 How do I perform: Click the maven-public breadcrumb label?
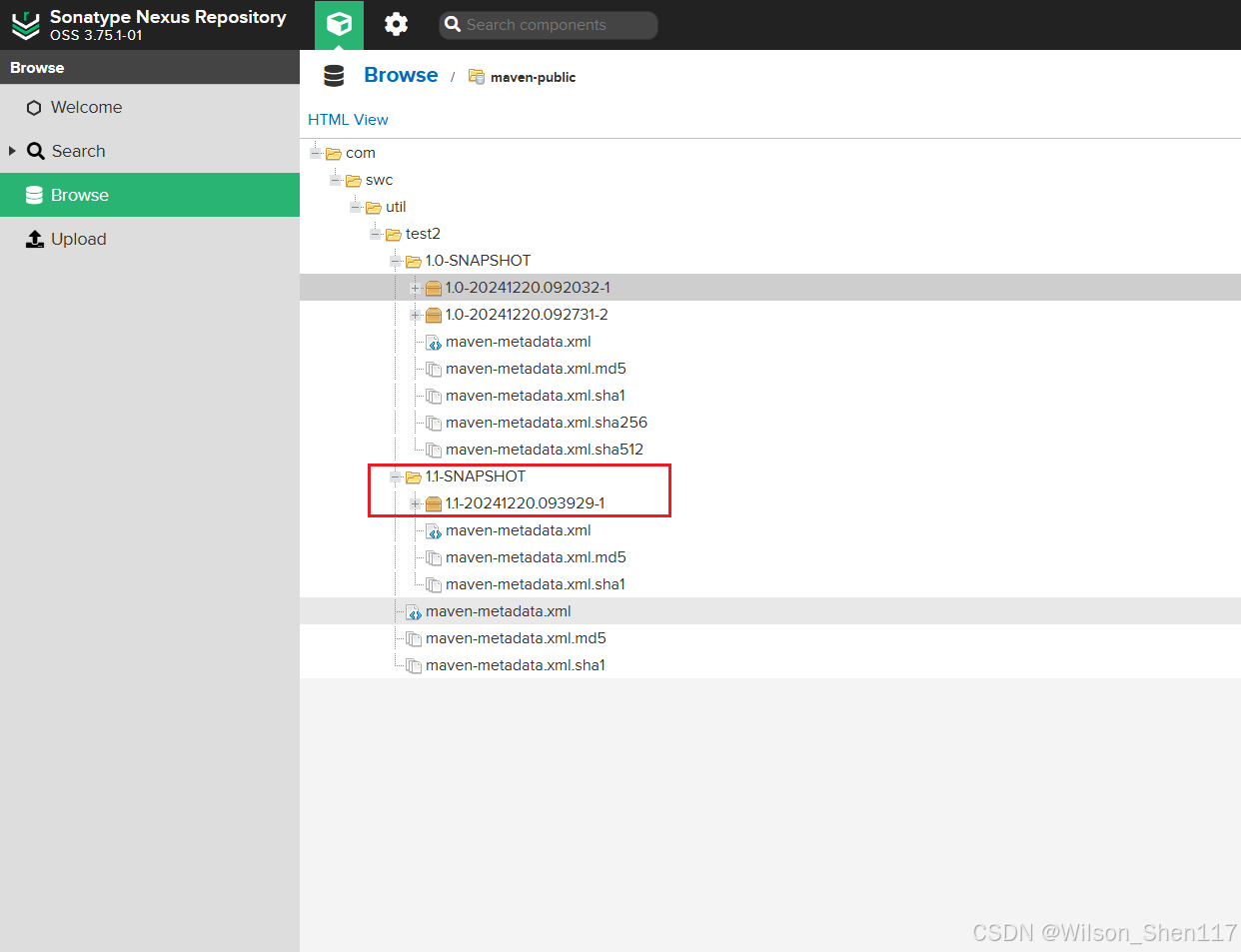(x=533, y=77)
